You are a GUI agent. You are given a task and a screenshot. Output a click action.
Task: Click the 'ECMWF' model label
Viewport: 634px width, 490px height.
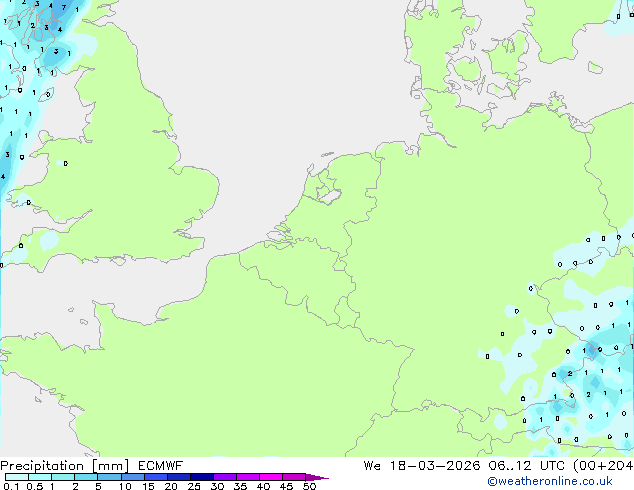click(x=161, y=466)
